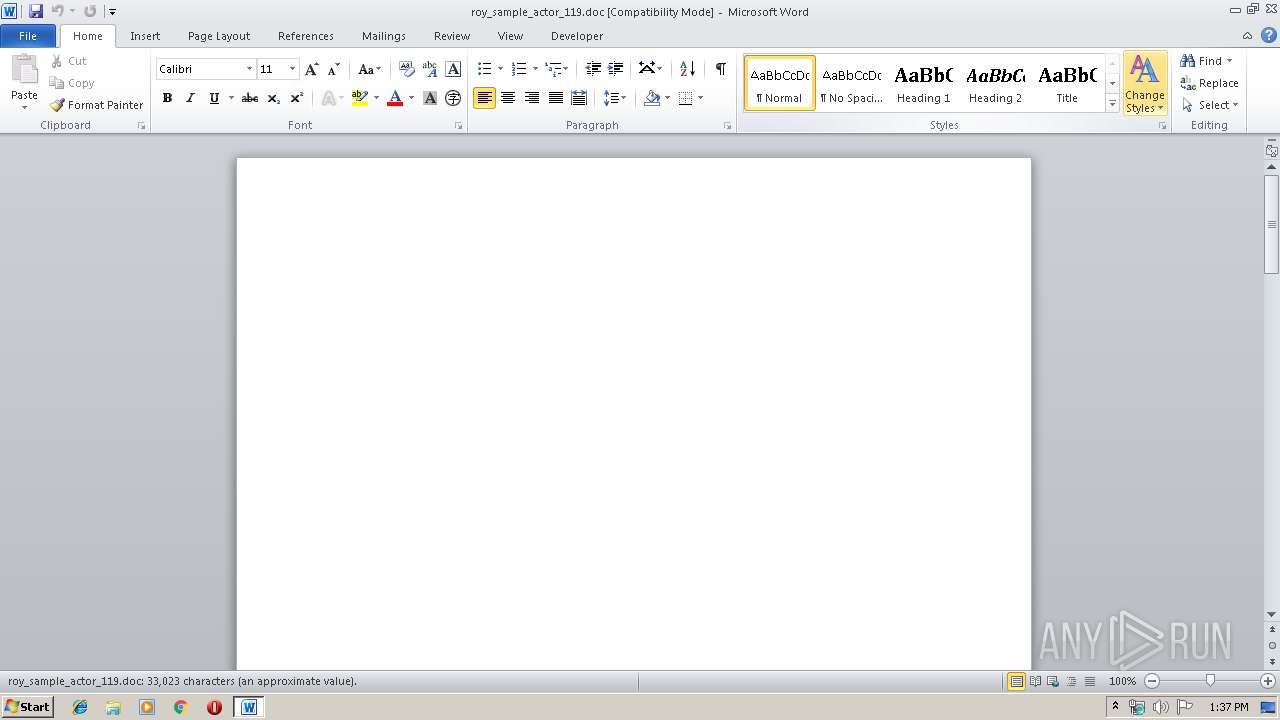Image resolution: width=1280 pixels, height=720 pixels.
Task: Click the Replace button
Action: [x=1210, y=83]
